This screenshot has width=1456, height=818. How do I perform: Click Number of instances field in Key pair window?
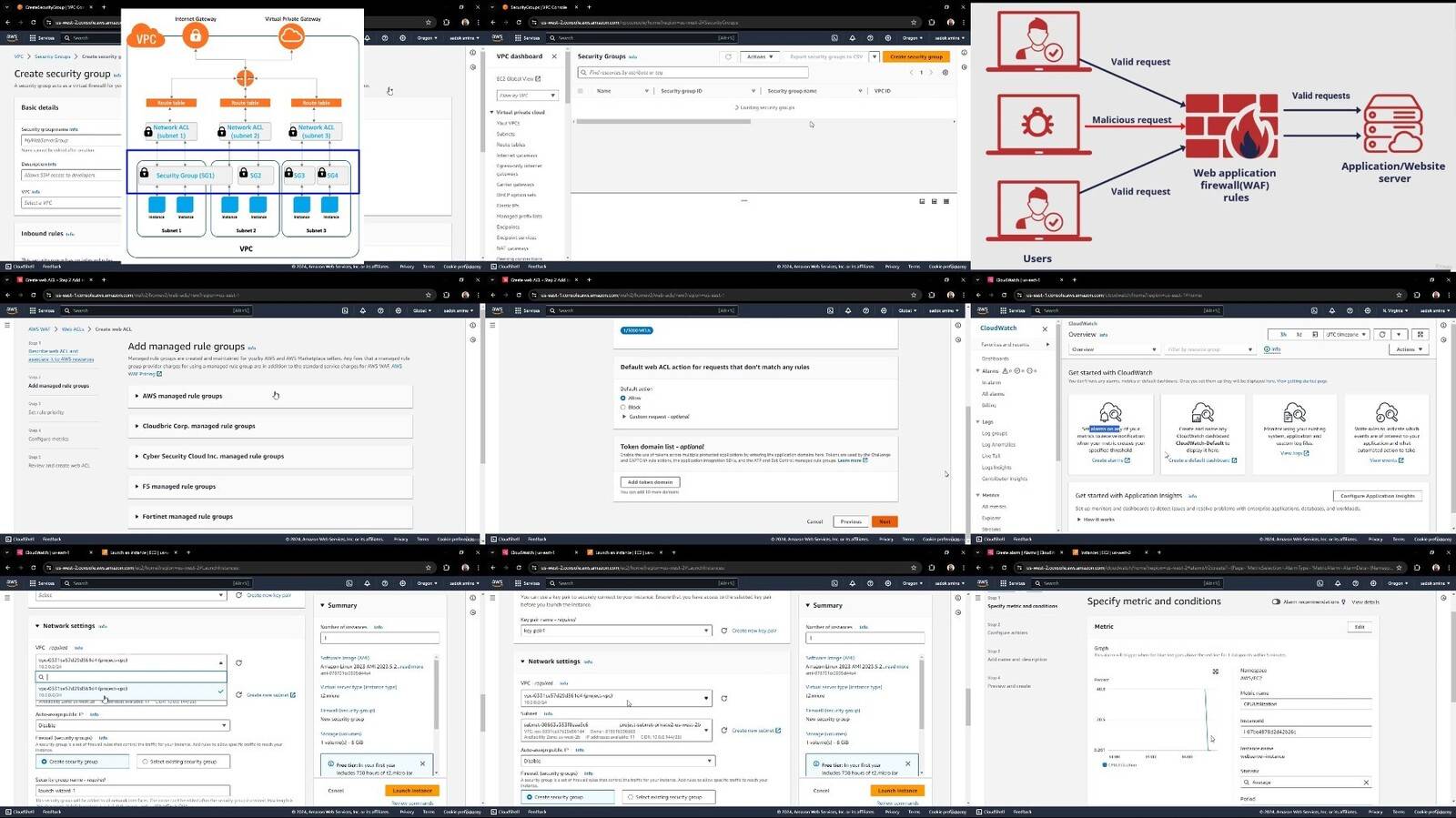pyautogui.click(x=864, y=638)
